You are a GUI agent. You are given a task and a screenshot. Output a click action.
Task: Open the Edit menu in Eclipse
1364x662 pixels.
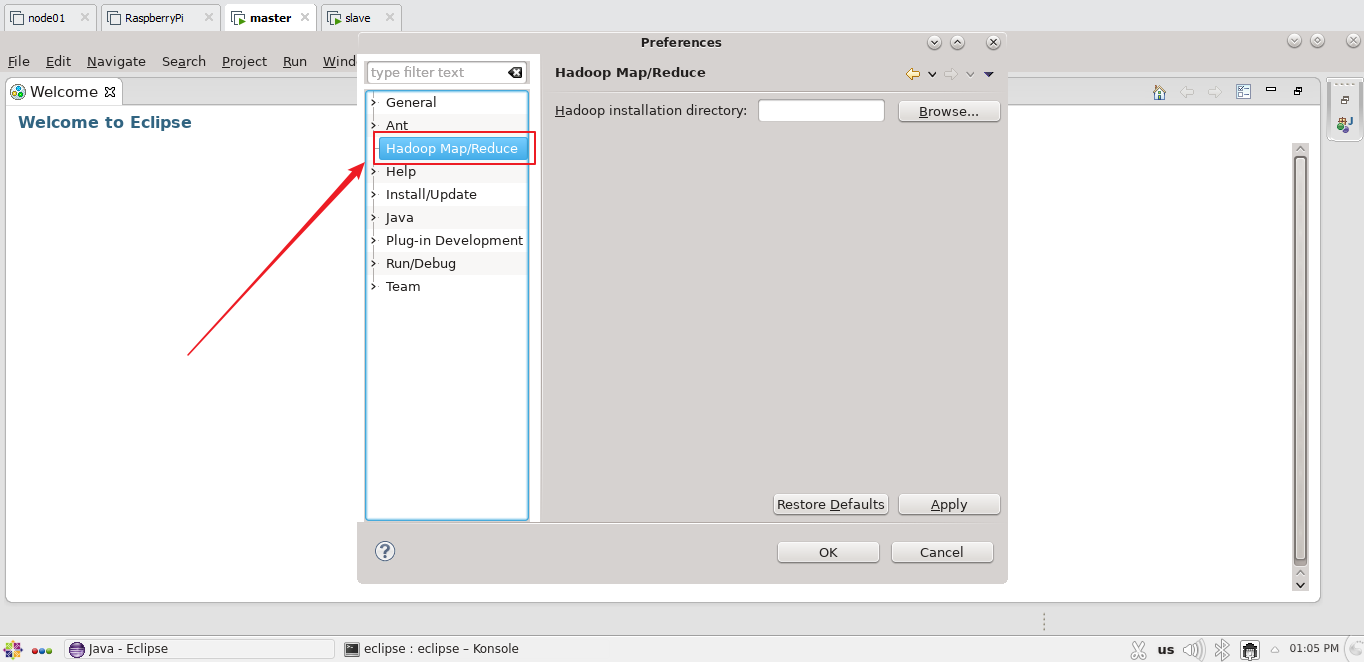pyautogui.click(x=58, y=61)
